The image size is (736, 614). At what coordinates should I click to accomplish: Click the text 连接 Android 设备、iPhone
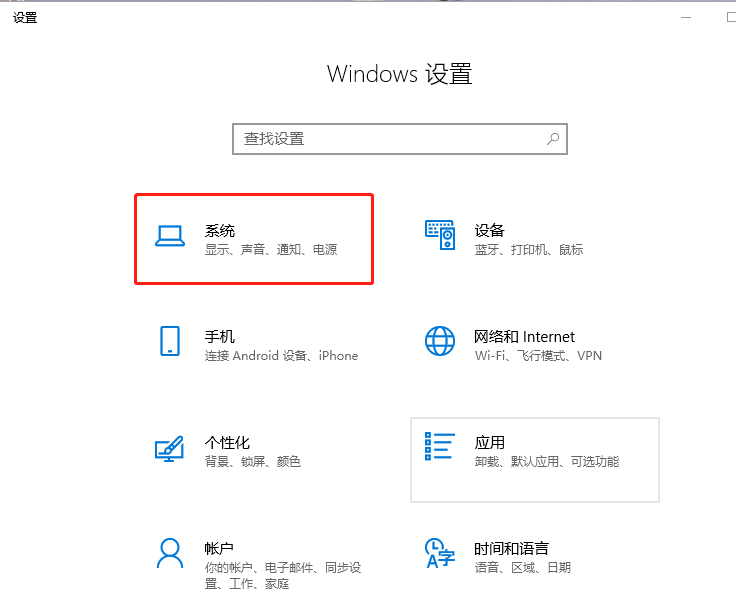pos(281,356)
